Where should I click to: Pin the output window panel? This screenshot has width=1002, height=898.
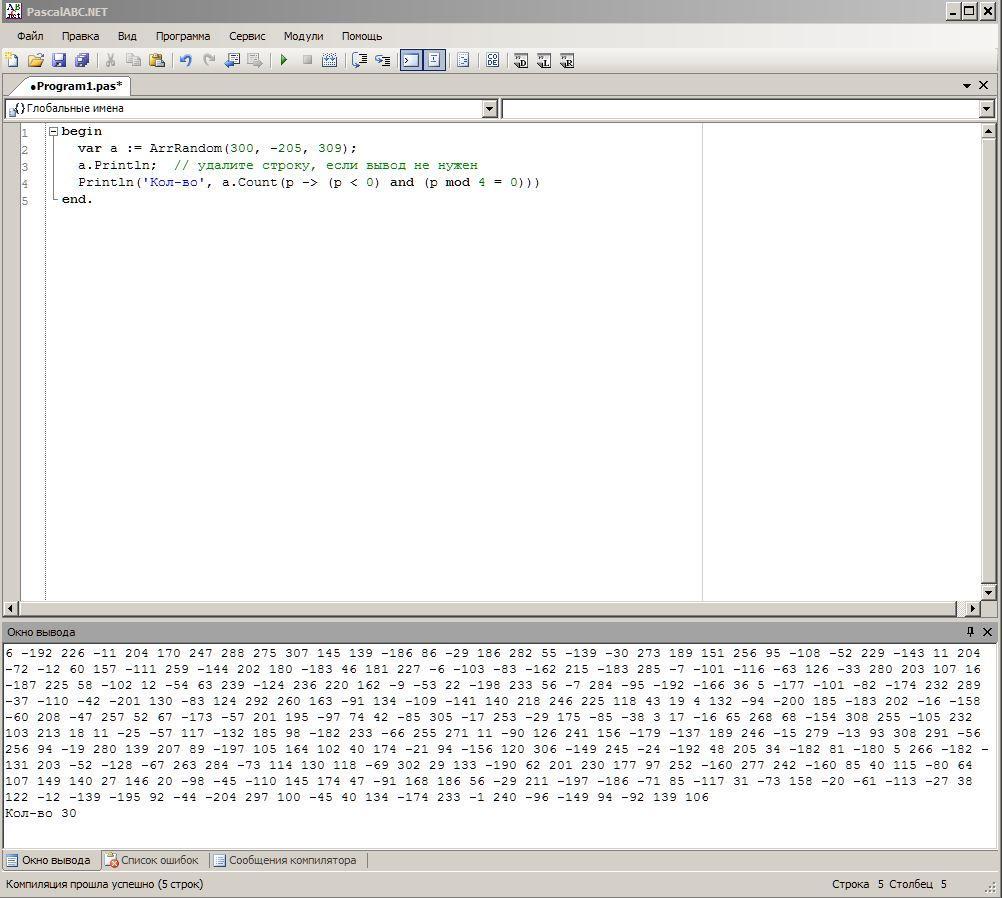[x=969, y=632]
